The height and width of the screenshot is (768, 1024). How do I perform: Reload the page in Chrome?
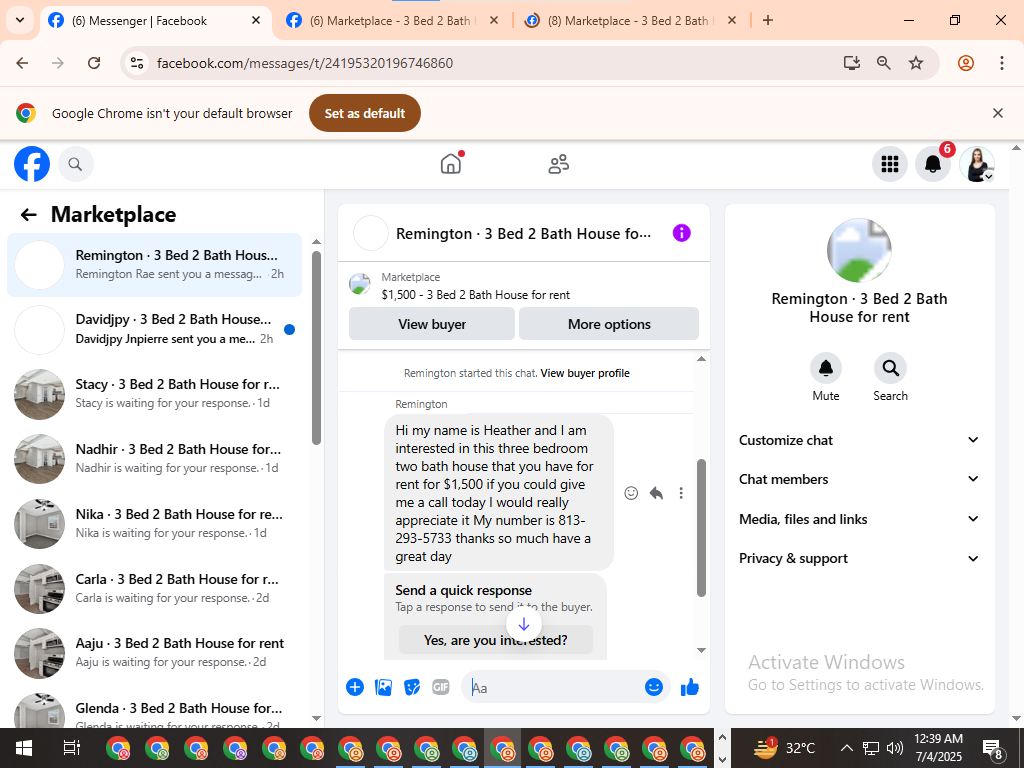coord(94,63)
